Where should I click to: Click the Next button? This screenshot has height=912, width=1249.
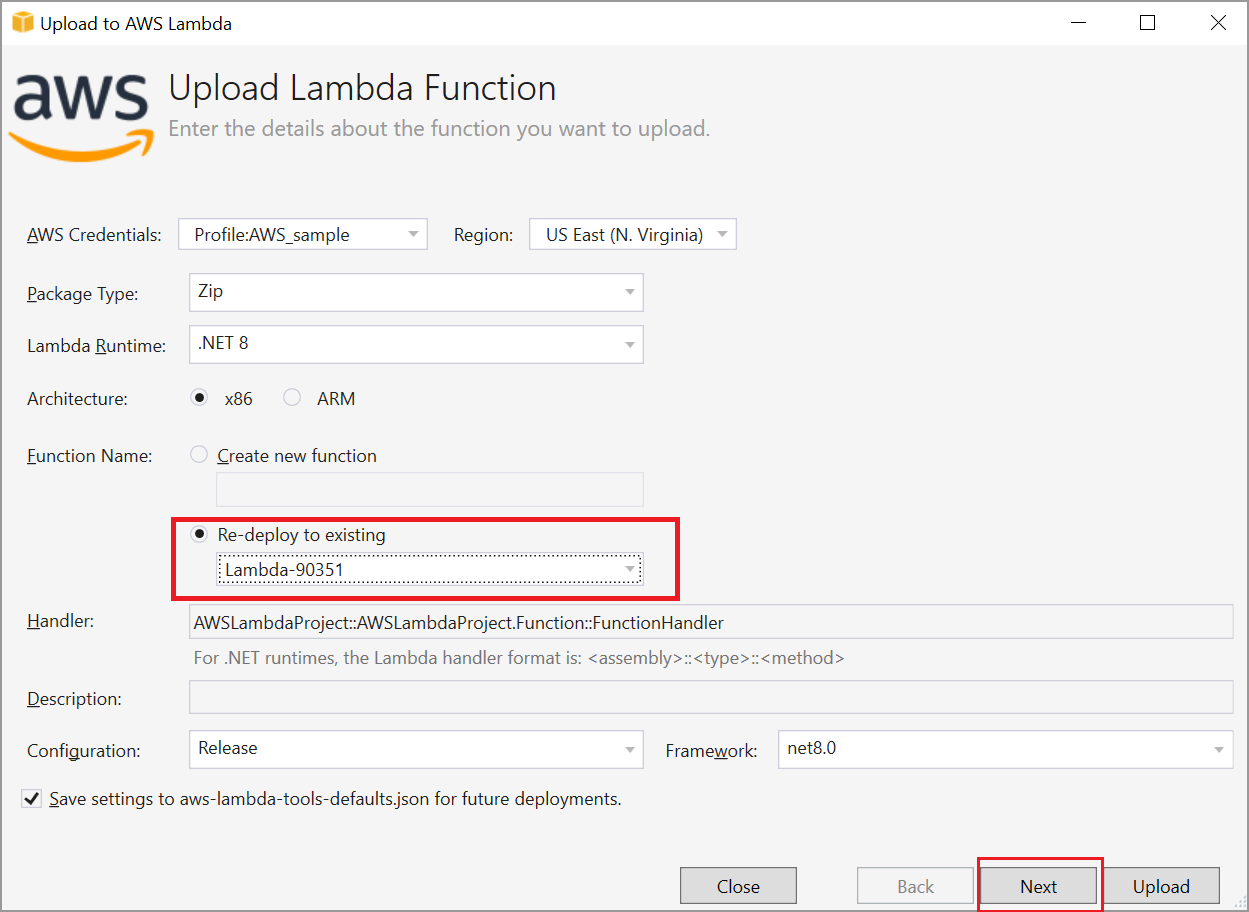1038,886
